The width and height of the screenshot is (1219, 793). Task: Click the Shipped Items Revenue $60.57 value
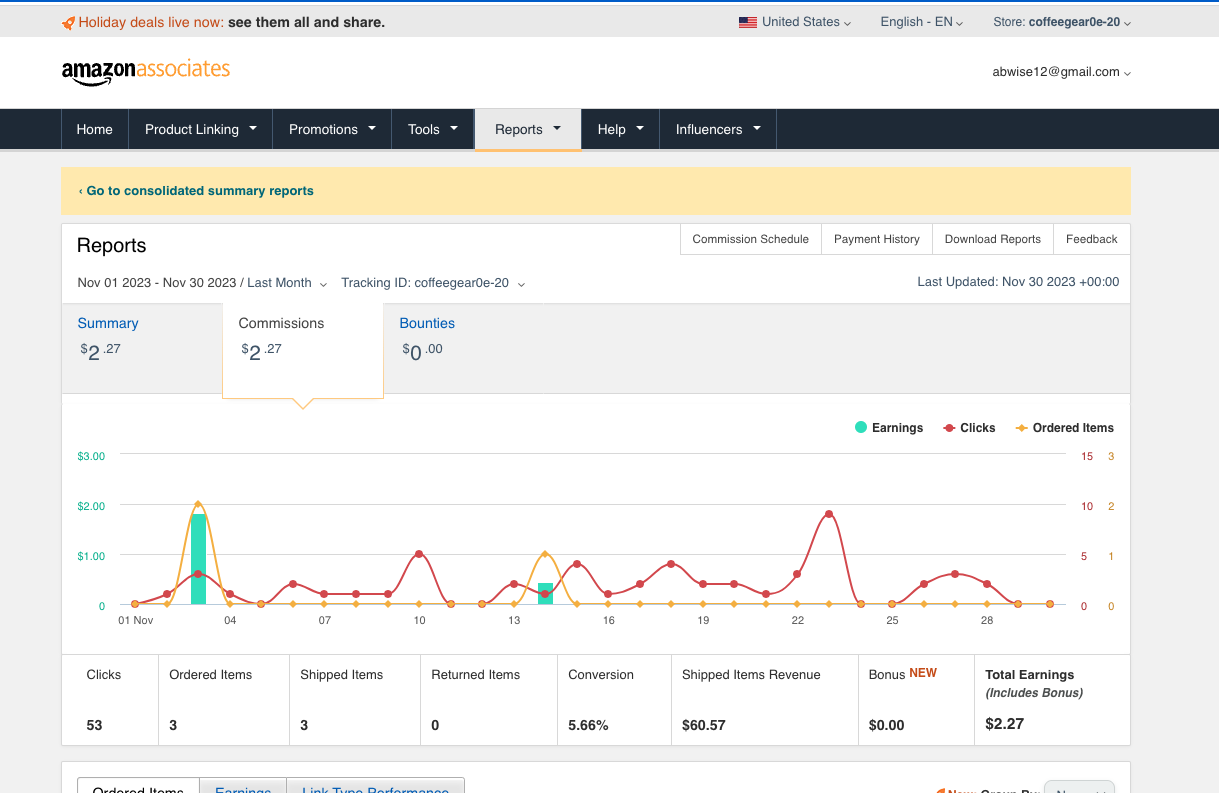pyautogui.click(x=704, y=725)
